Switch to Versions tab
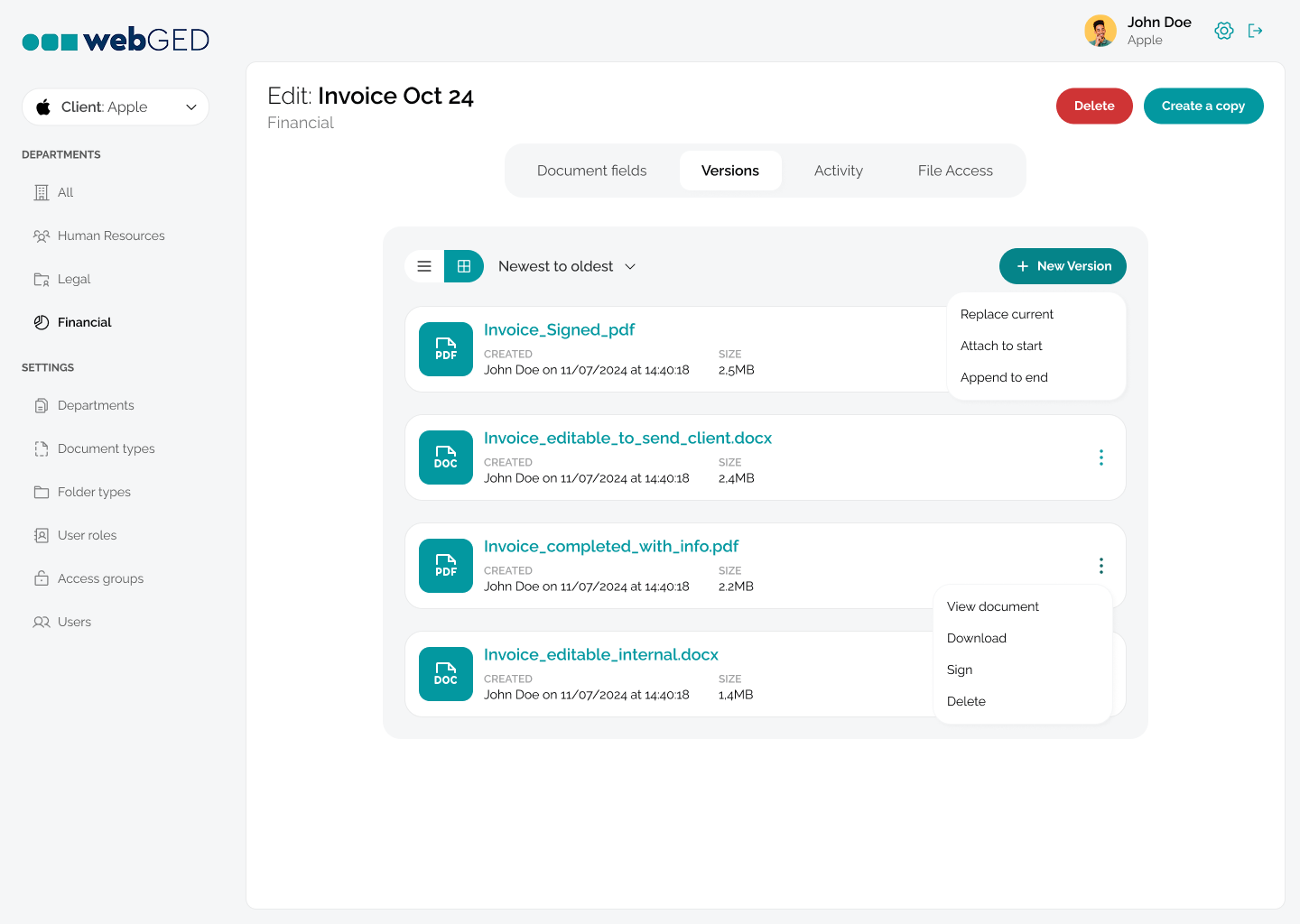The width and height of the screenshot is (1300, 924). click(x=730, y=171)
